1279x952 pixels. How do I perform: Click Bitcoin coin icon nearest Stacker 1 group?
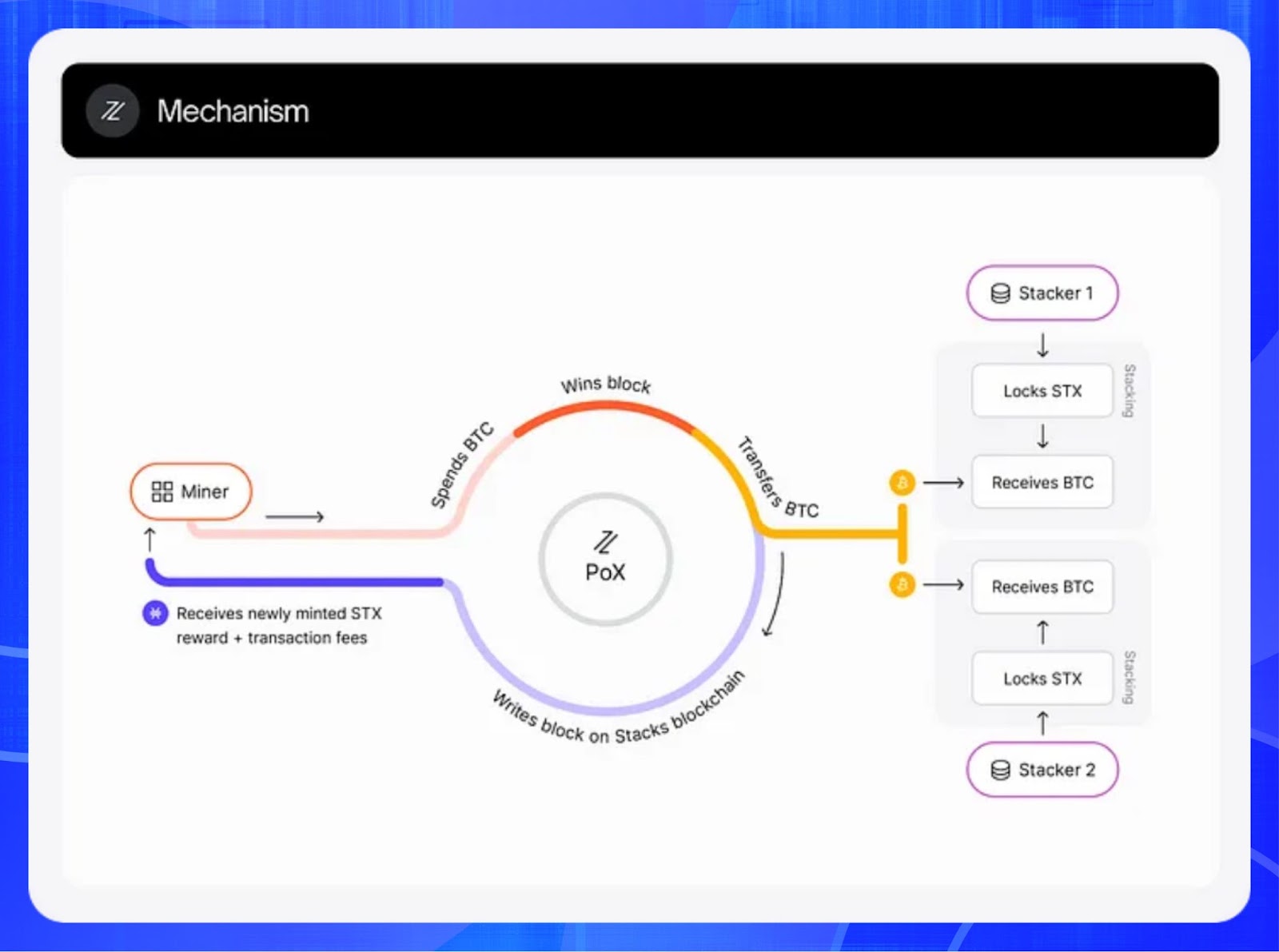[x=902, y=483]
